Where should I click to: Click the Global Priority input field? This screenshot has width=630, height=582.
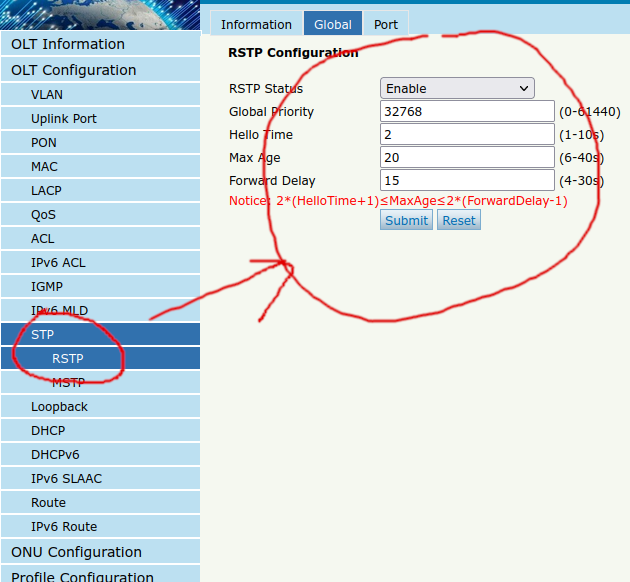(x=467, y=112)
